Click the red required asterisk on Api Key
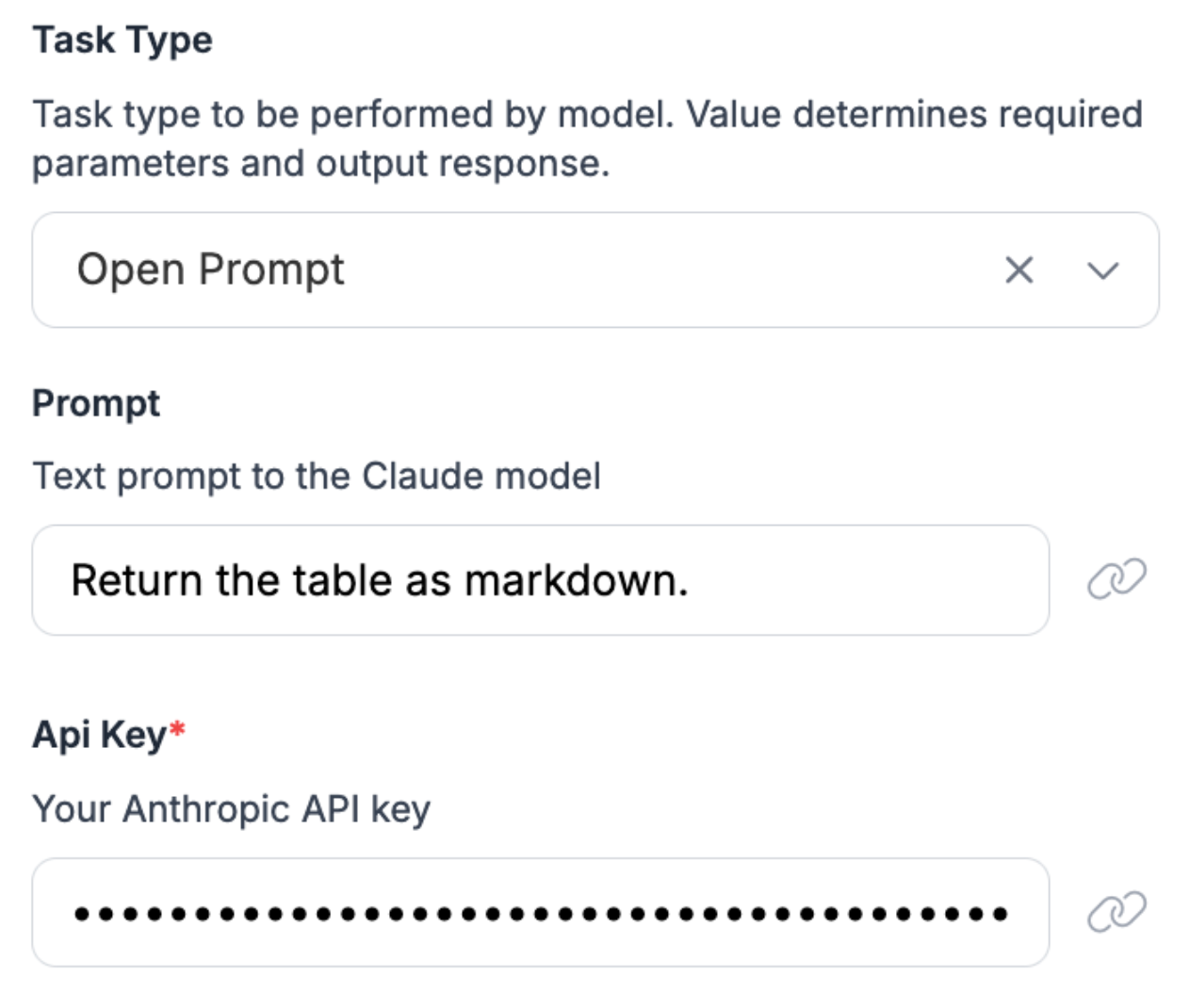1191x1008 pixels. tap(177, 730)
